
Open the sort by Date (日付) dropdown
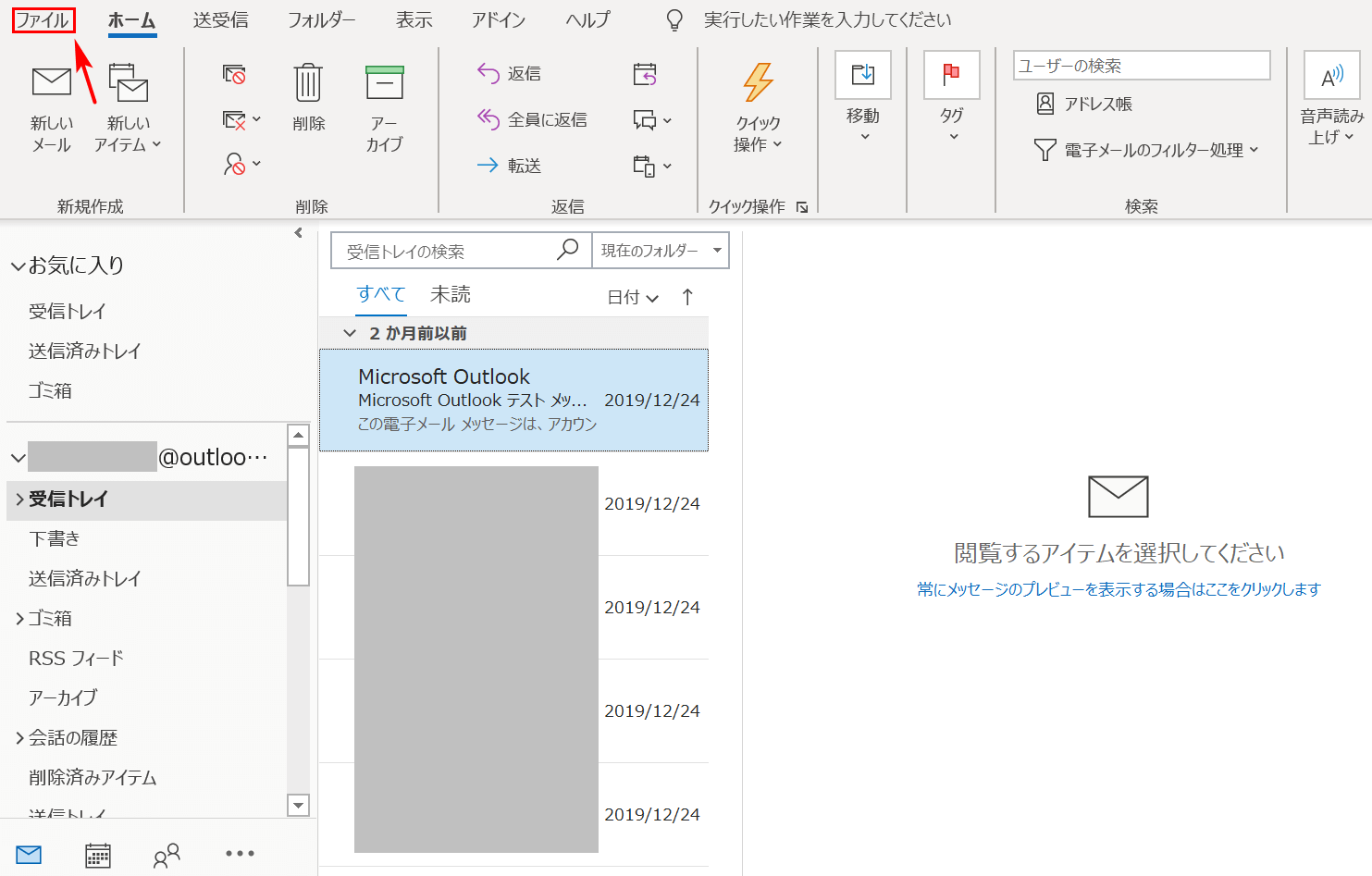click(x=633, y=297)
